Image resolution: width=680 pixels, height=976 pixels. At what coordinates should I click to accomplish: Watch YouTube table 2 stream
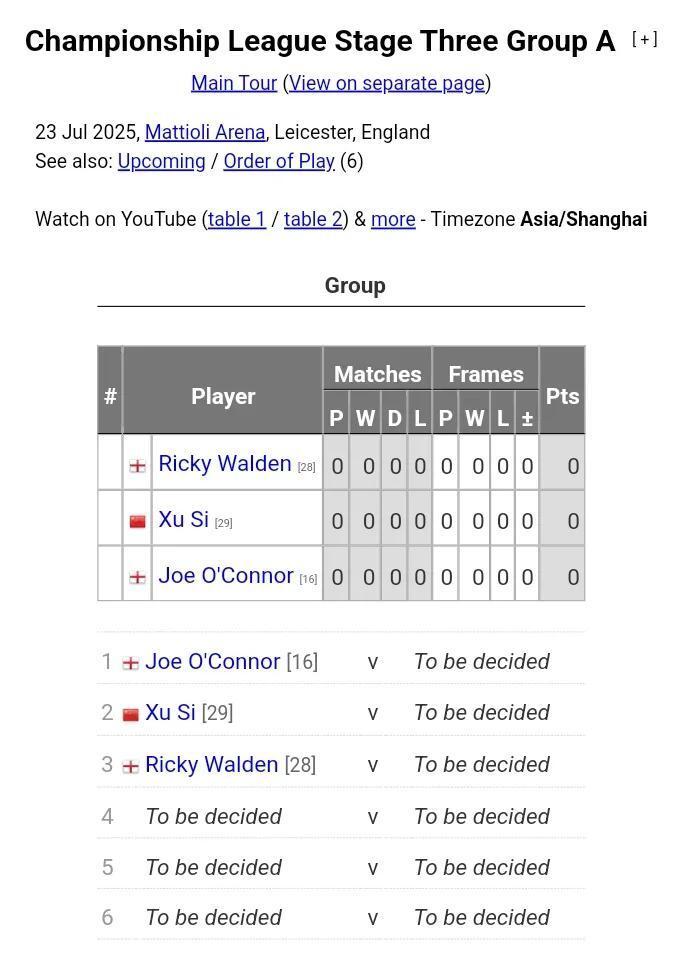[313, 219]
